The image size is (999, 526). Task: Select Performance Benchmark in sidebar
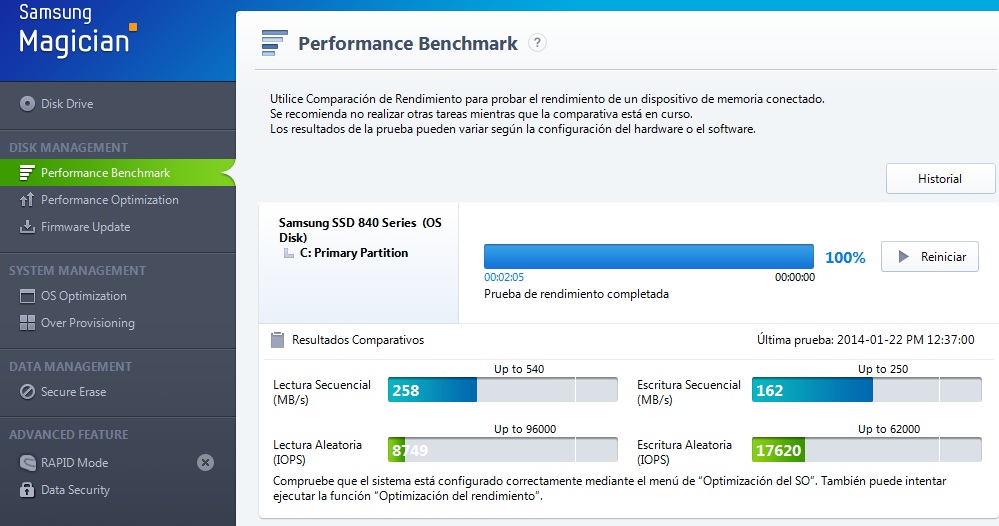[118, 173]
